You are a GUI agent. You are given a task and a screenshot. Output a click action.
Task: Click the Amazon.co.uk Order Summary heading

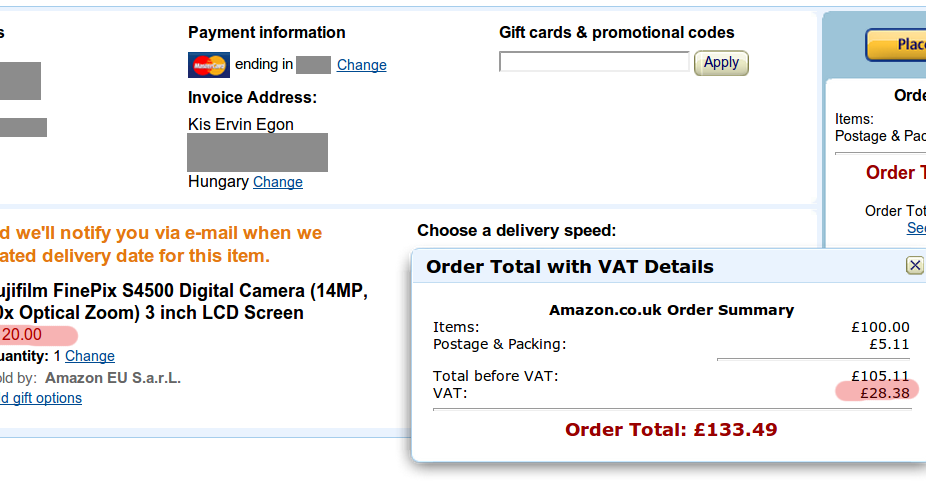671,310
